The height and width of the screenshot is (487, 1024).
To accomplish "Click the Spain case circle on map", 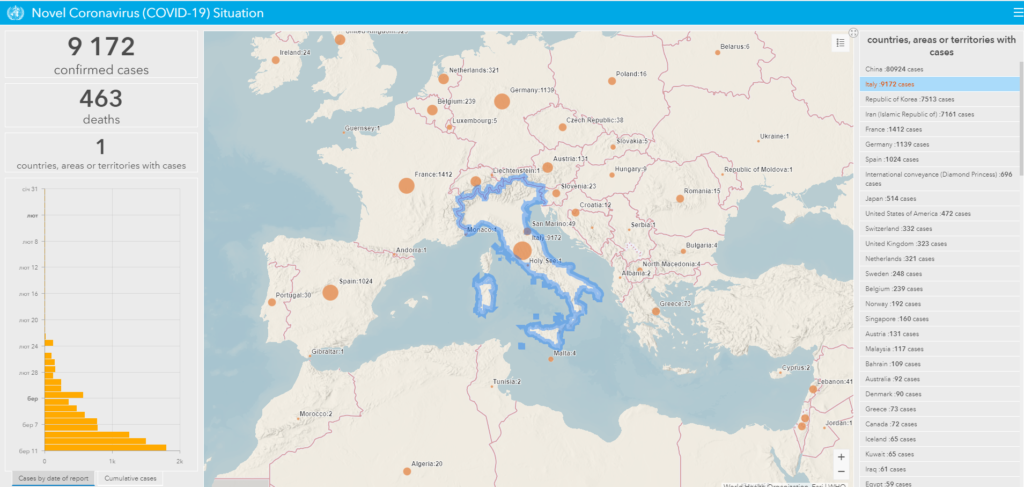I will pos(328,293).
